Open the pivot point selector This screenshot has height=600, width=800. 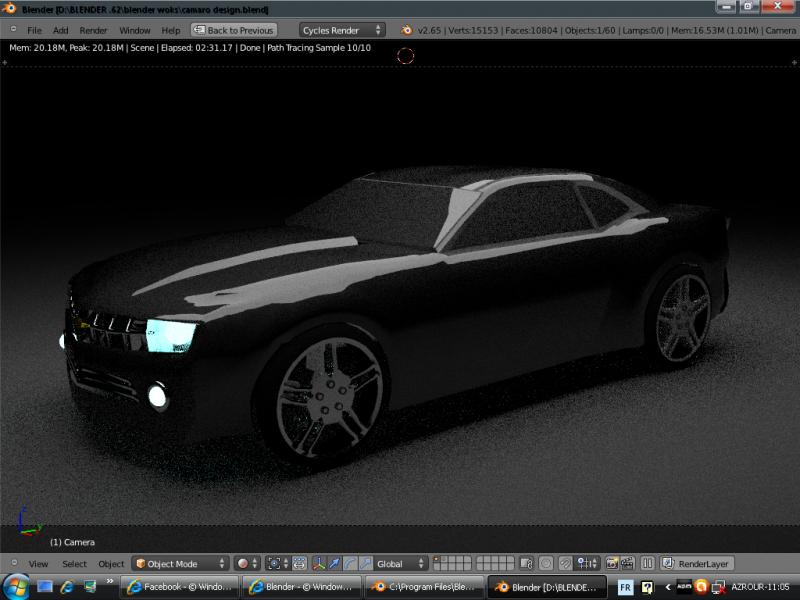pos(278,563)
